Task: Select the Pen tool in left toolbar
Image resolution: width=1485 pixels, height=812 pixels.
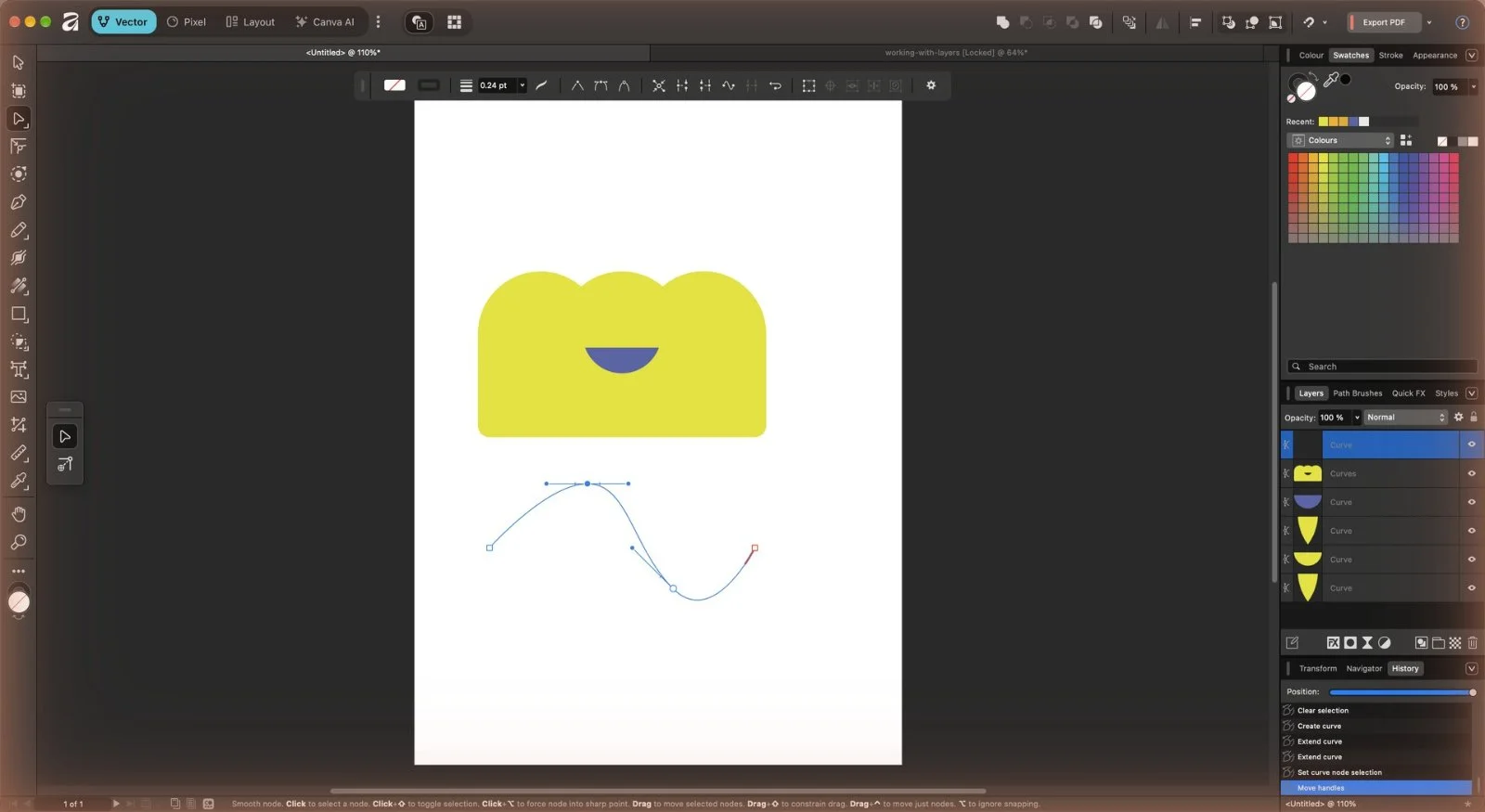Action: 19,202
